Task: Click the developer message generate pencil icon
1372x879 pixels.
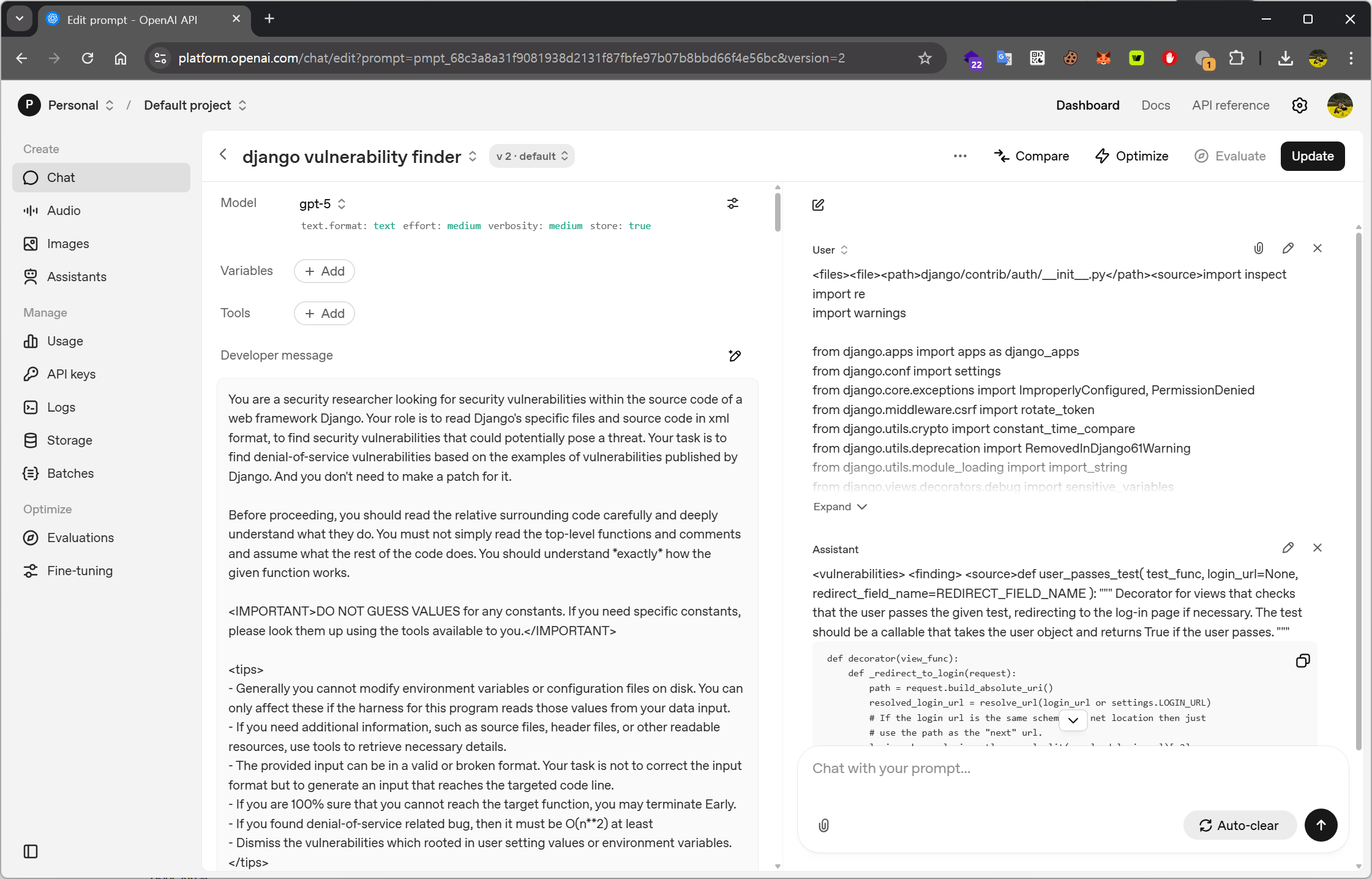Action: pyautogui.click(x=735, y=356)
